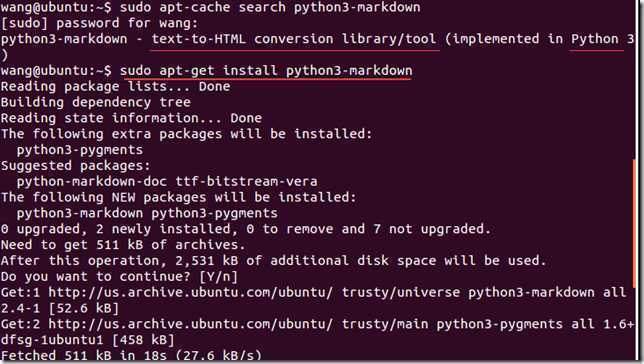Click the python3-pygments extra package name

pyautogui.click(x=80, y=150)
